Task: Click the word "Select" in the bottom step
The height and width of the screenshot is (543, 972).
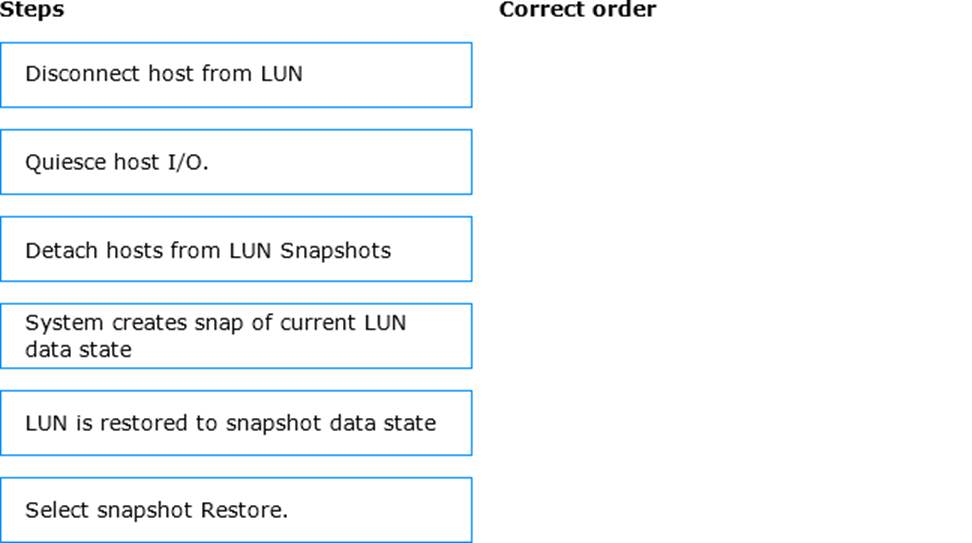Action: coord(57,510)
